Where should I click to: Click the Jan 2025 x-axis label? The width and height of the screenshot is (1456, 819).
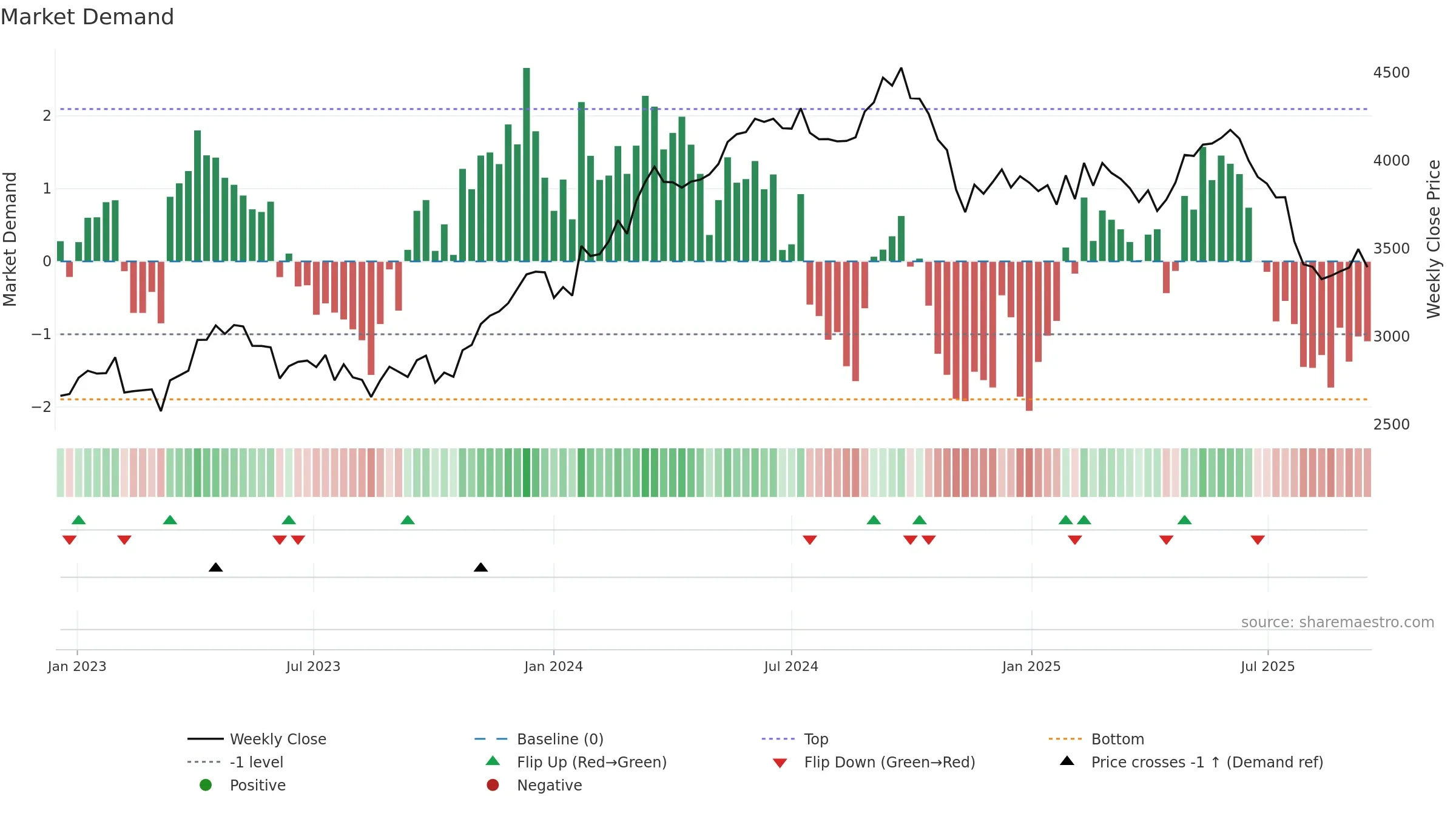click(x=1031, y=667)
